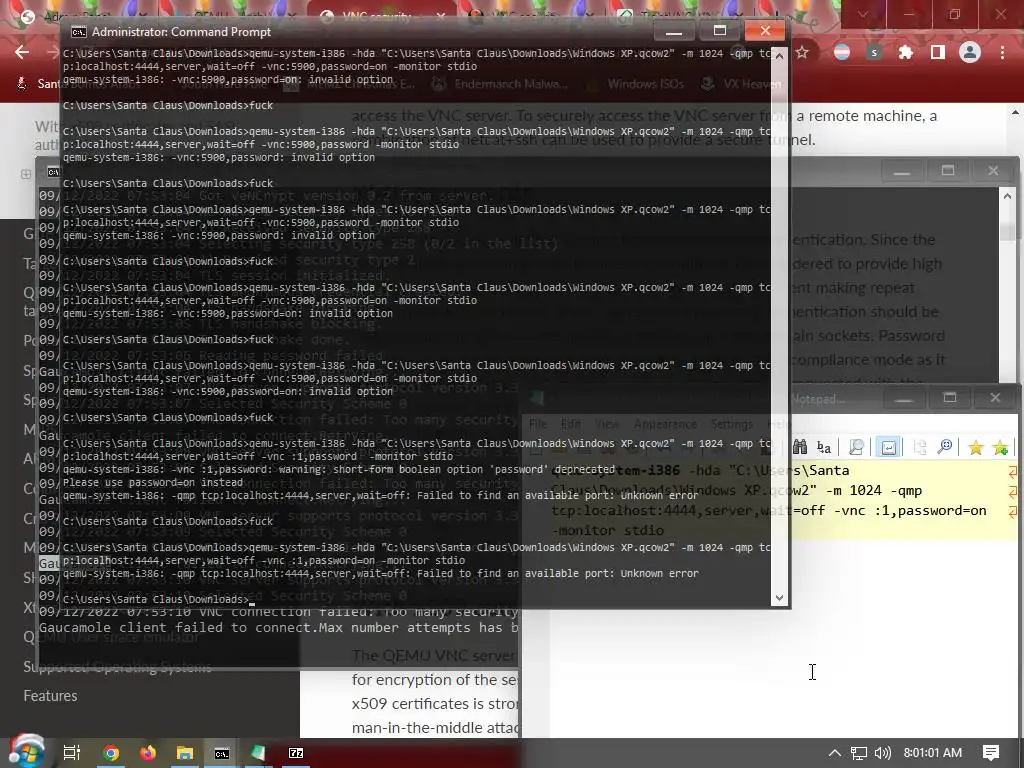Open the Chrome three-dot menu
Viewport: 1024px width, 768px height.
(x=1002, y=52)
